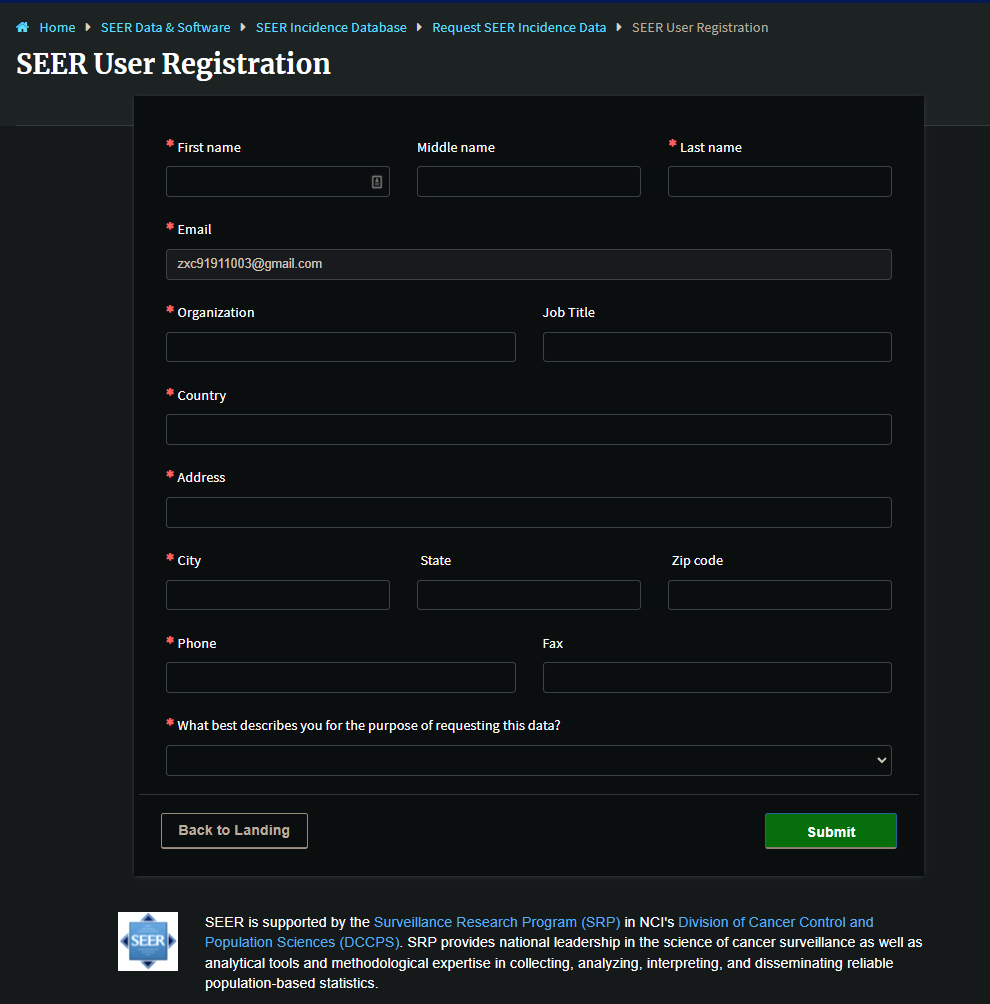
Task: Open Surveillance Research Program (SRP) link
Action: [x=497, y=922]
